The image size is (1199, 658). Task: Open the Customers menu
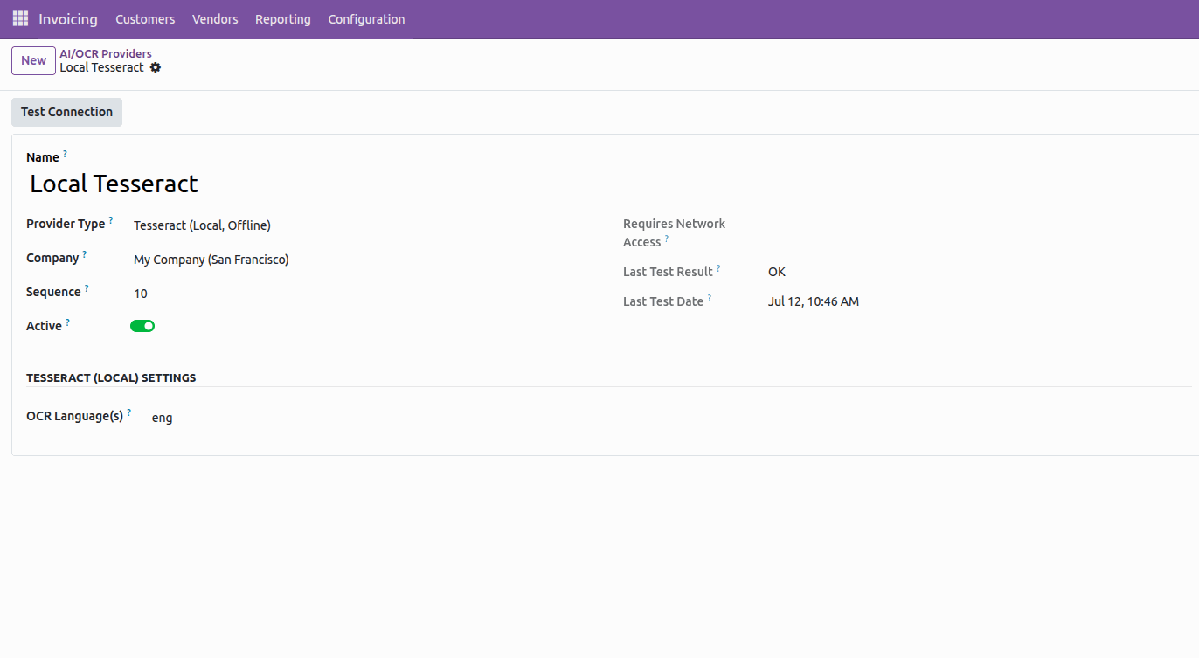click(145, 19)
